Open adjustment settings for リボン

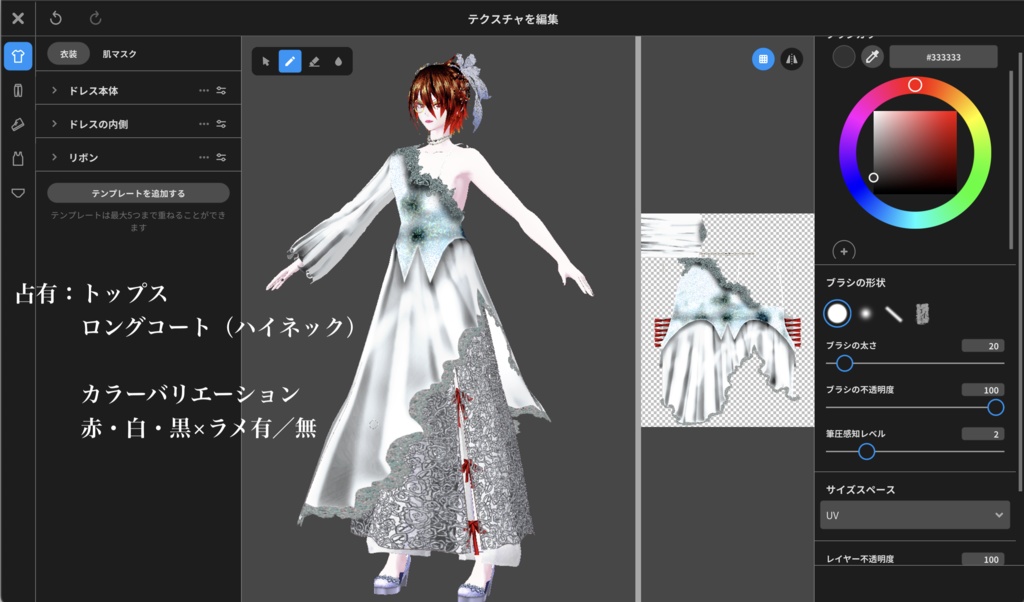[x=221, y=157]
